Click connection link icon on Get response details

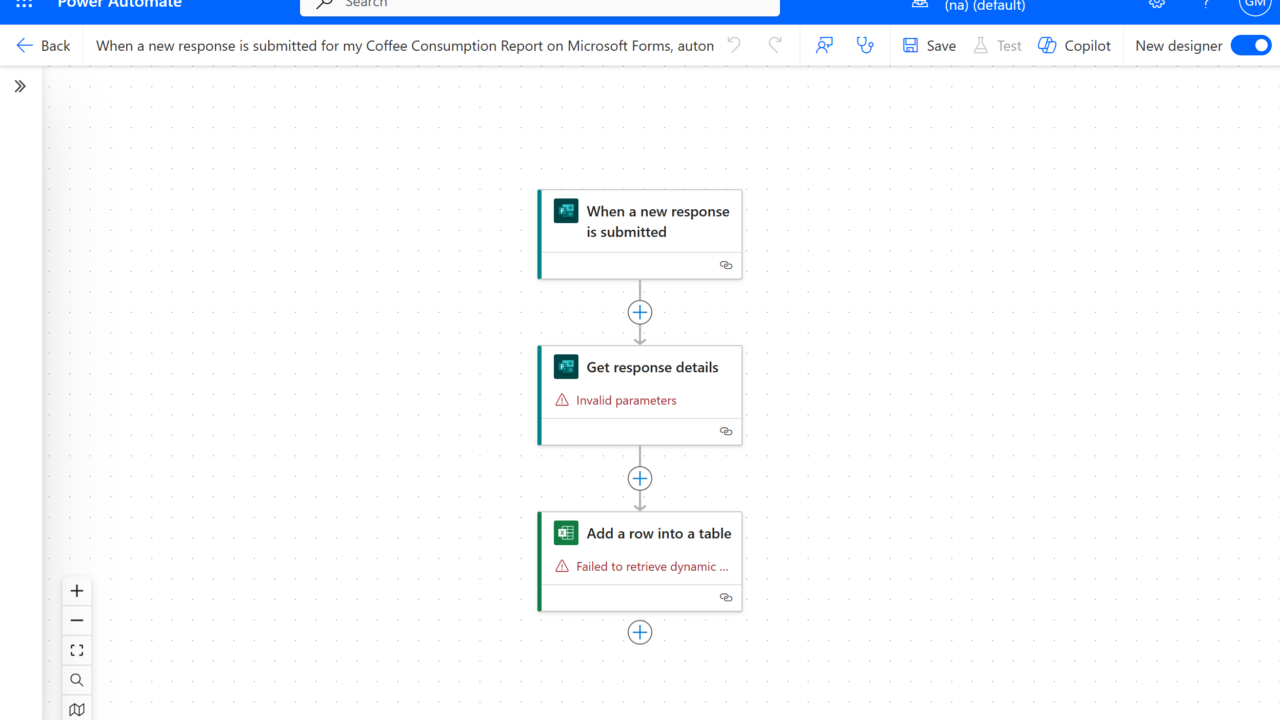[726, 431]
